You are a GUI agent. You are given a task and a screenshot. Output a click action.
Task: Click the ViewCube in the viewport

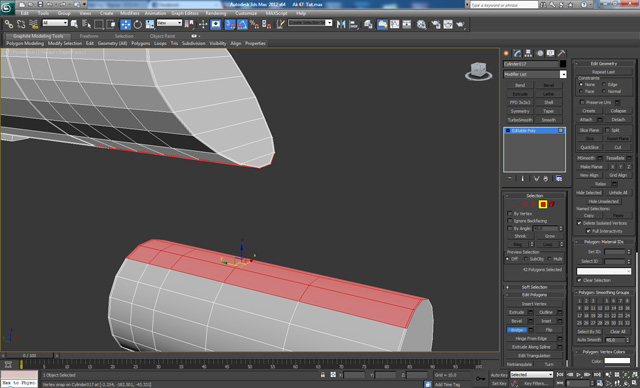click(478, 71)
